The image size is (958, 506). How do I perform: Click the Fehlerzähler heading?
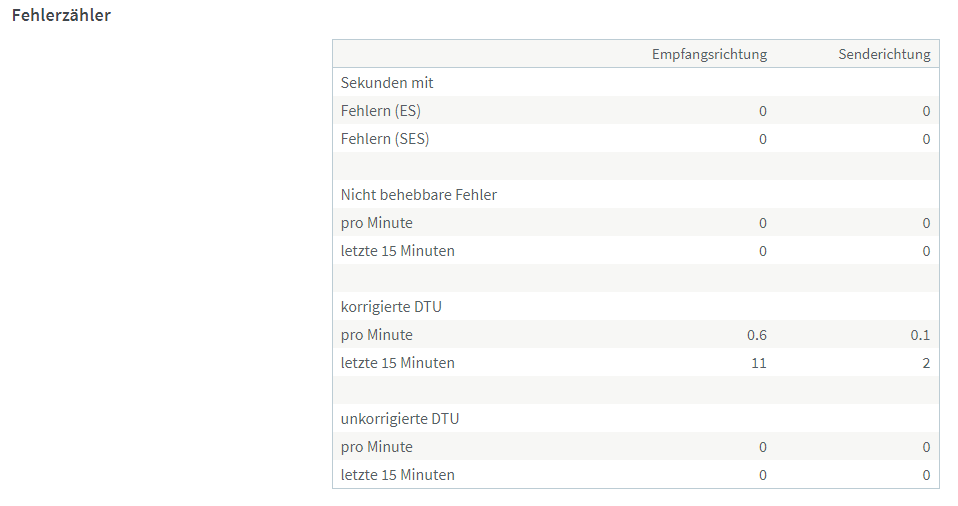coord(61,15)
